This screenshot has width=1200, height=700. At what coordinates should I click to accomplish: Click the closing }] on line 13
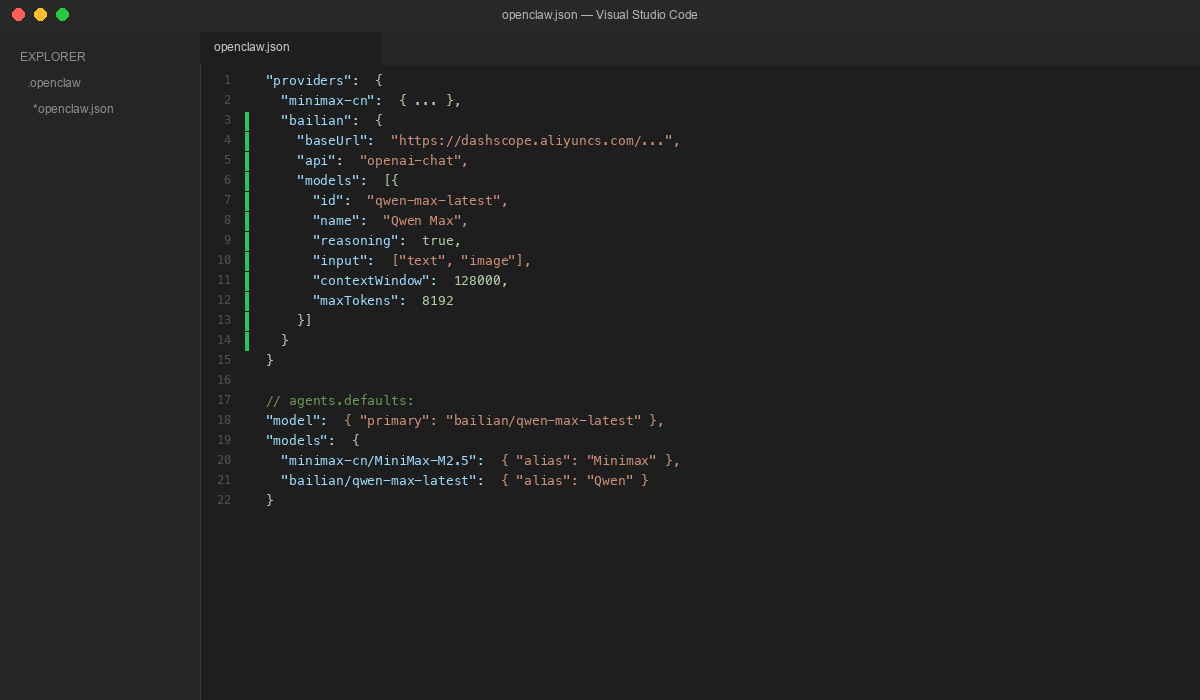pyautogui.click(x=304, y=320)
